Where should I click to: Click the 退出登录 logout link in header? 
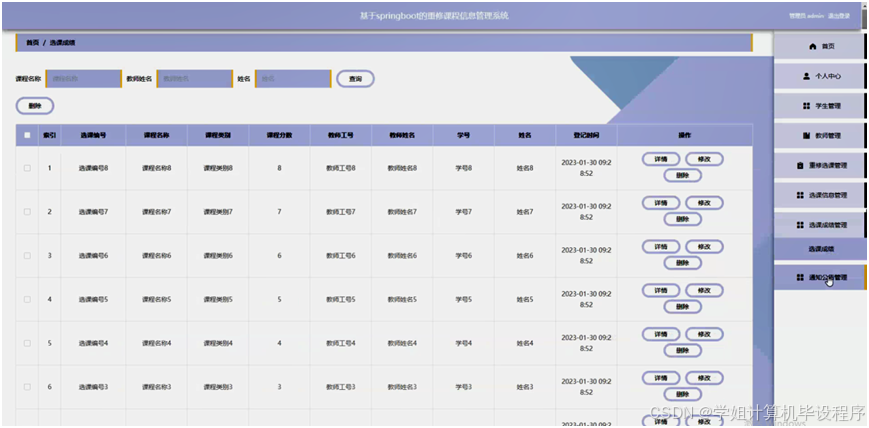(839, 16)
